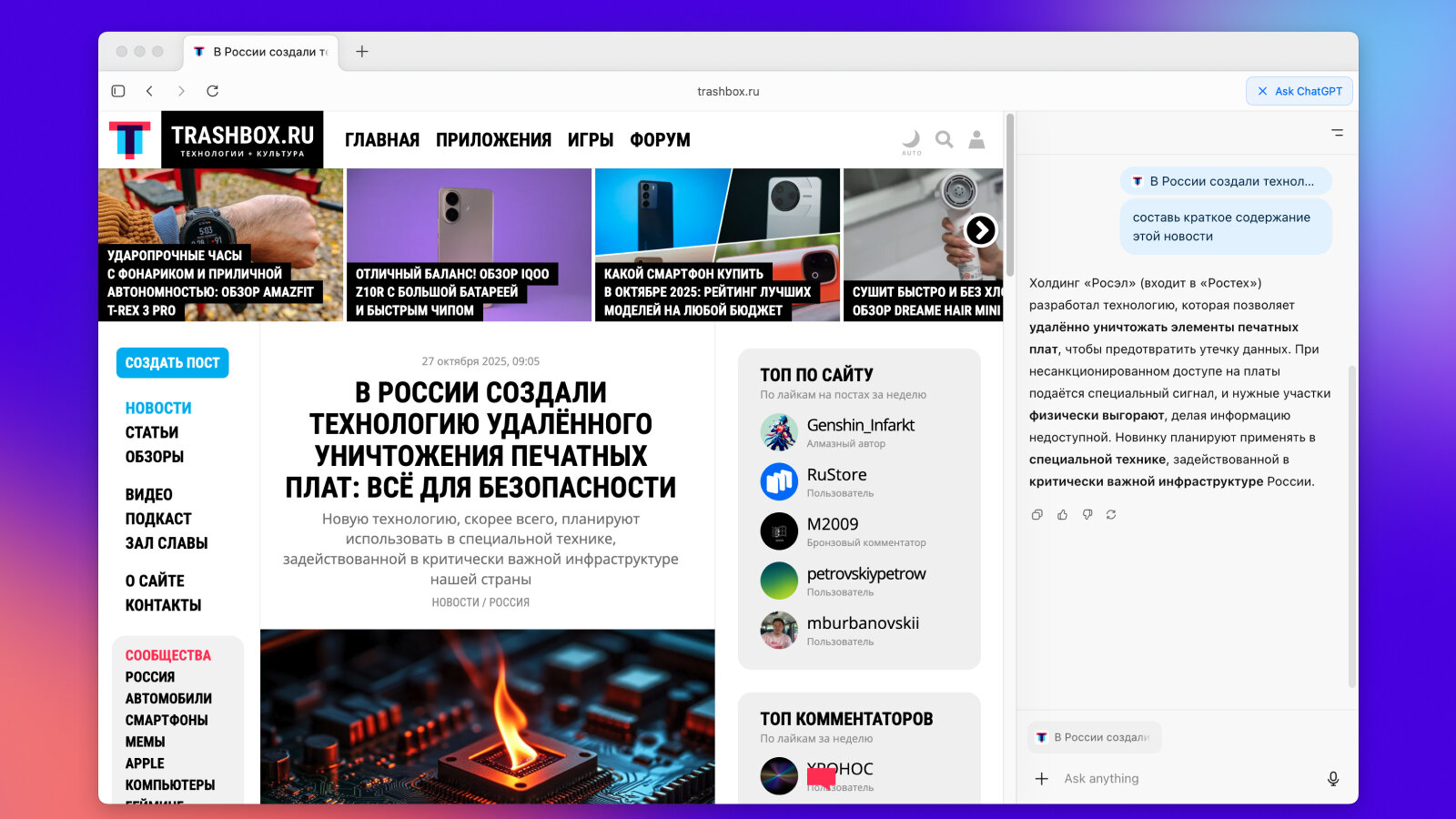Toggle the browser sidebar panel icon
Viewport: 1456px width, 819px height.
[x=118, y=91]
